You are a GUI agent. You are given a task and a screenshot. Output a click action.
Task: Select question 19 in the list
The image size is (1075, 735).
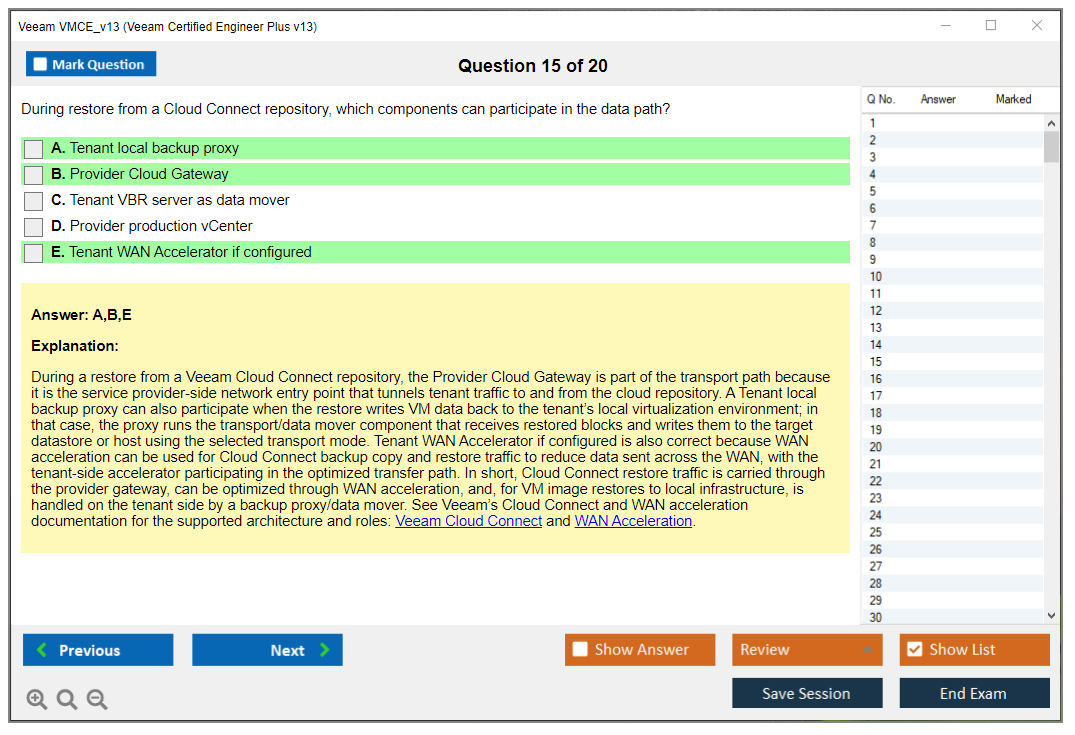point(952,430)
